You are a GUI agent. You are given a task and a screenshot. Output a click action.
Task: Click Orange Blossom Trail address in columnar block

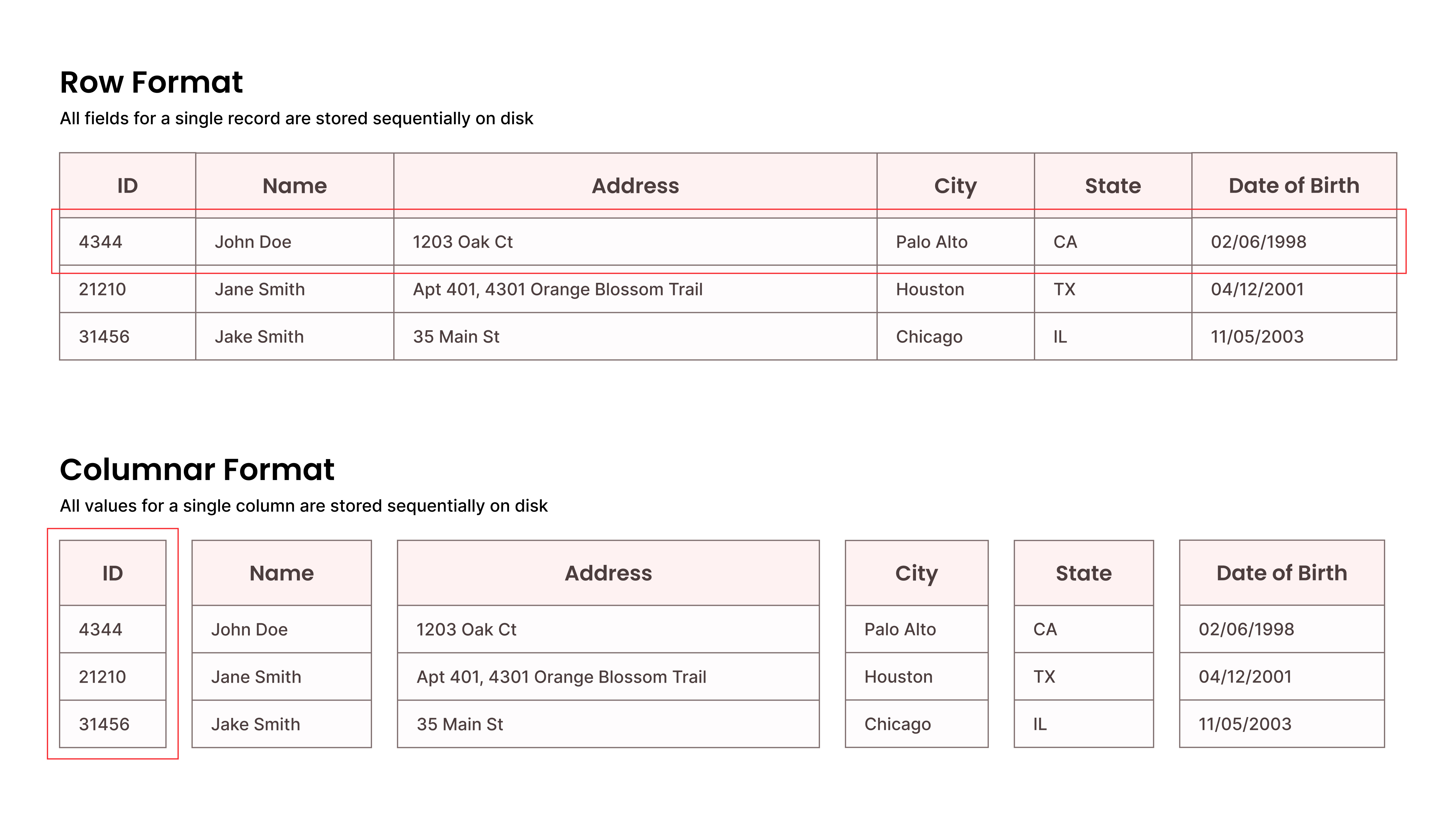[x=561, y=677]
